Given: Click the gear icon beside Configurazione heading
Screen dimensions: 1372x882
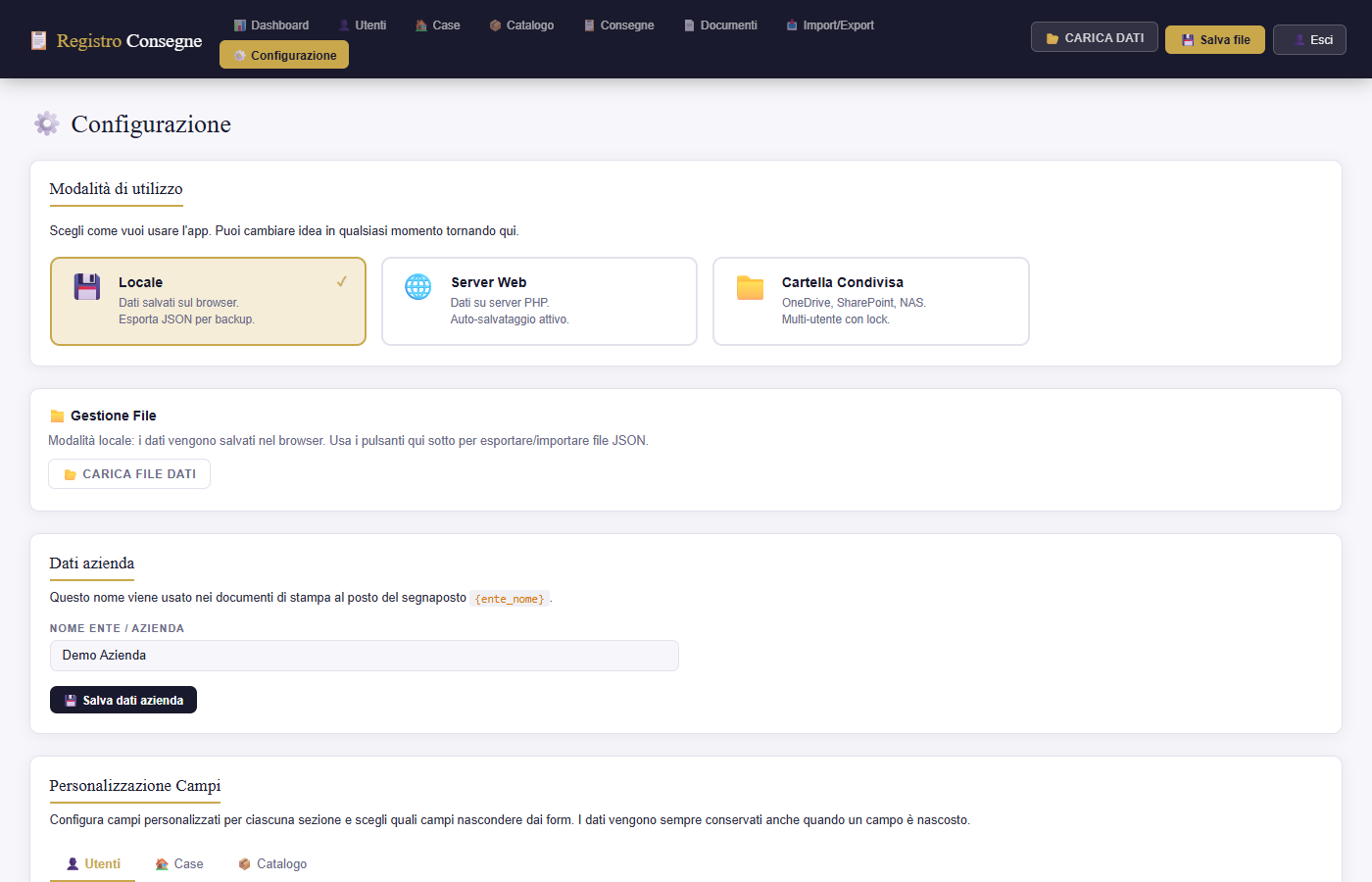Looking at the screenshot, I should (x=47, y=123).
